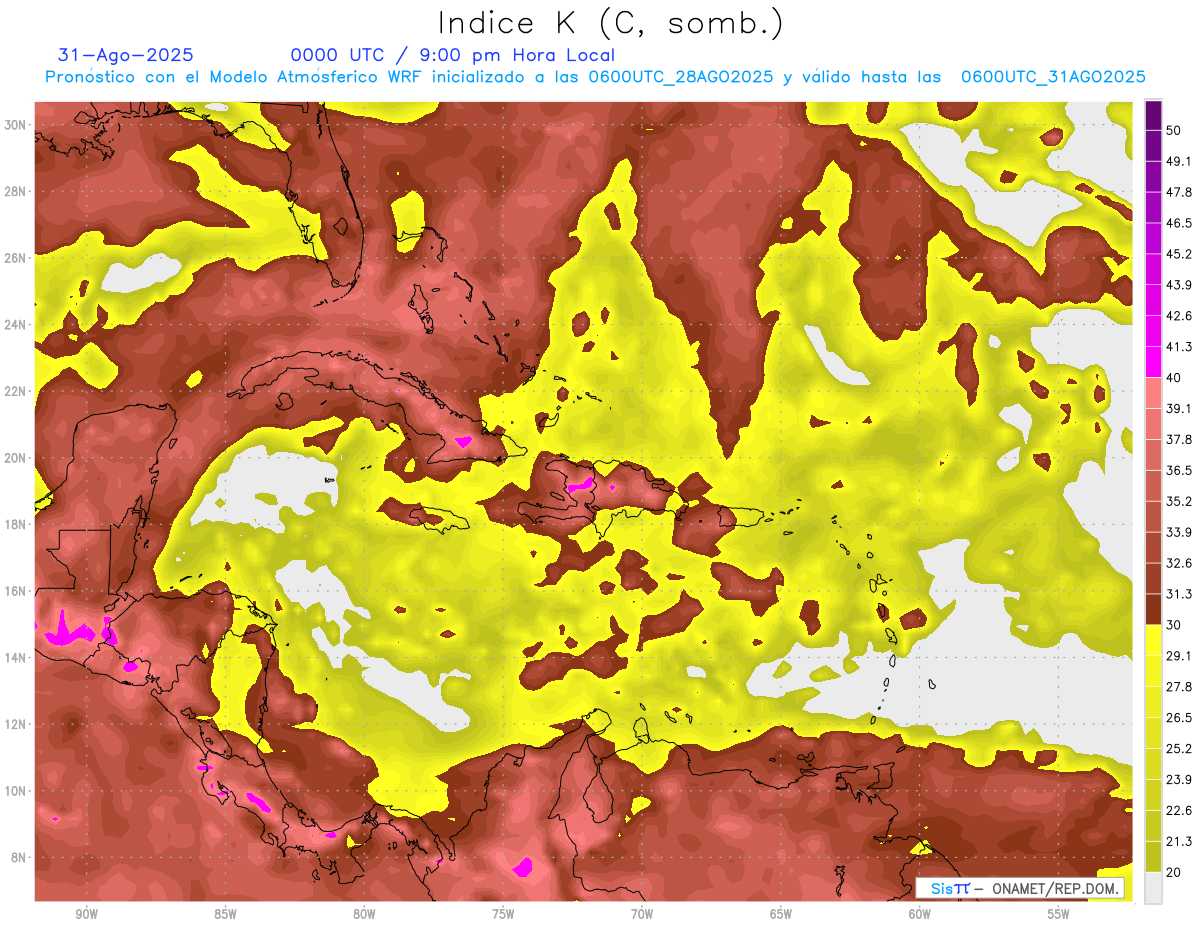Viewport: 1200px width, 927px height.
Task: Click the '43.9' scale label
Action: 1178,285
